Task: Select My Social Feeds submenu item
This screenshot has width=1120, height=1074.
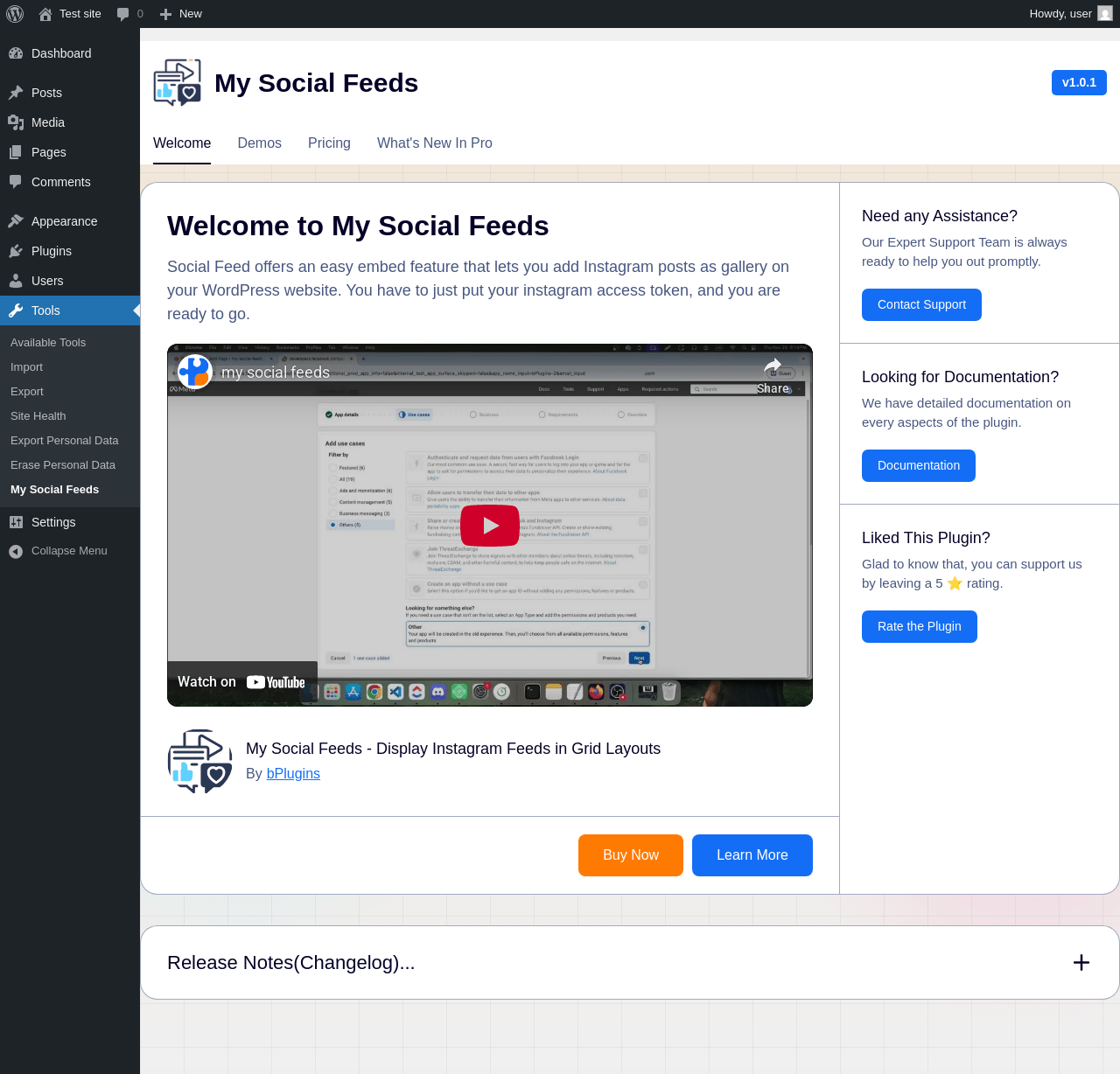Action: click(x=54, y=490)
